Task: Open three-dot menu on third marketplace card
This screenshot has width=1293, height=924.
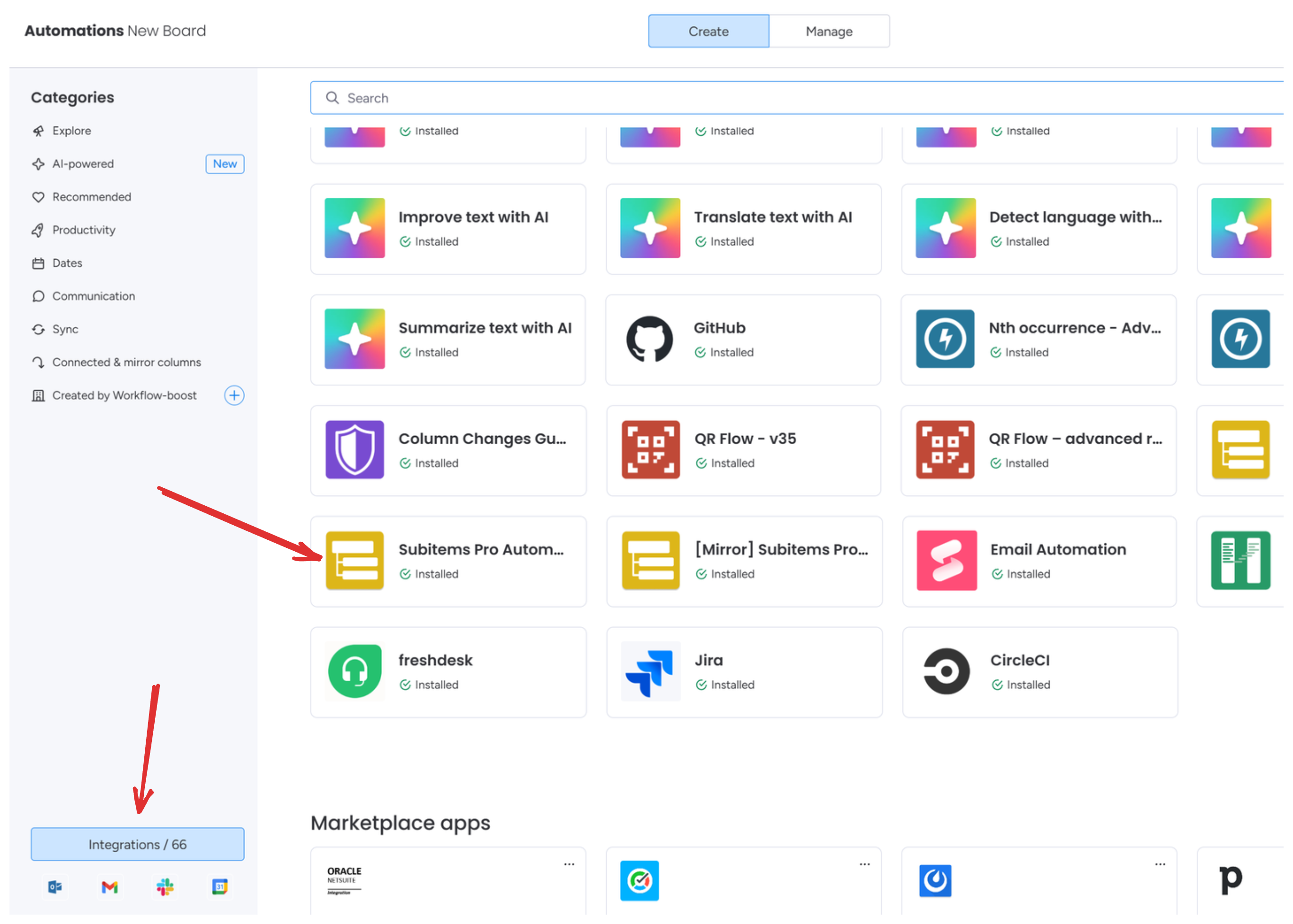Action: pos(1160,864)
